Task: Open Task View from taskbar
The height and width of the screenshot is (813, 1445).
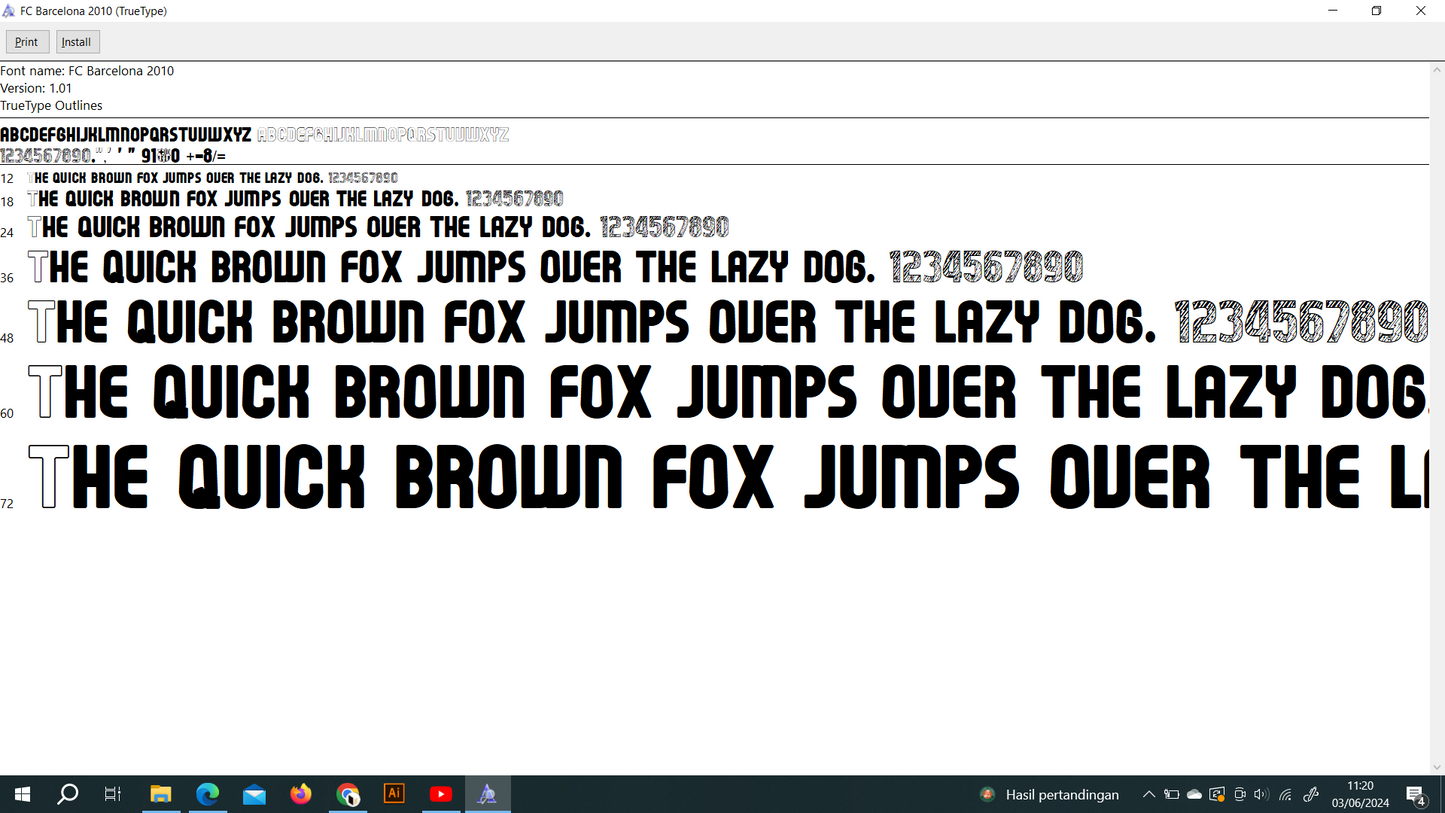Action: click(113, 794)
